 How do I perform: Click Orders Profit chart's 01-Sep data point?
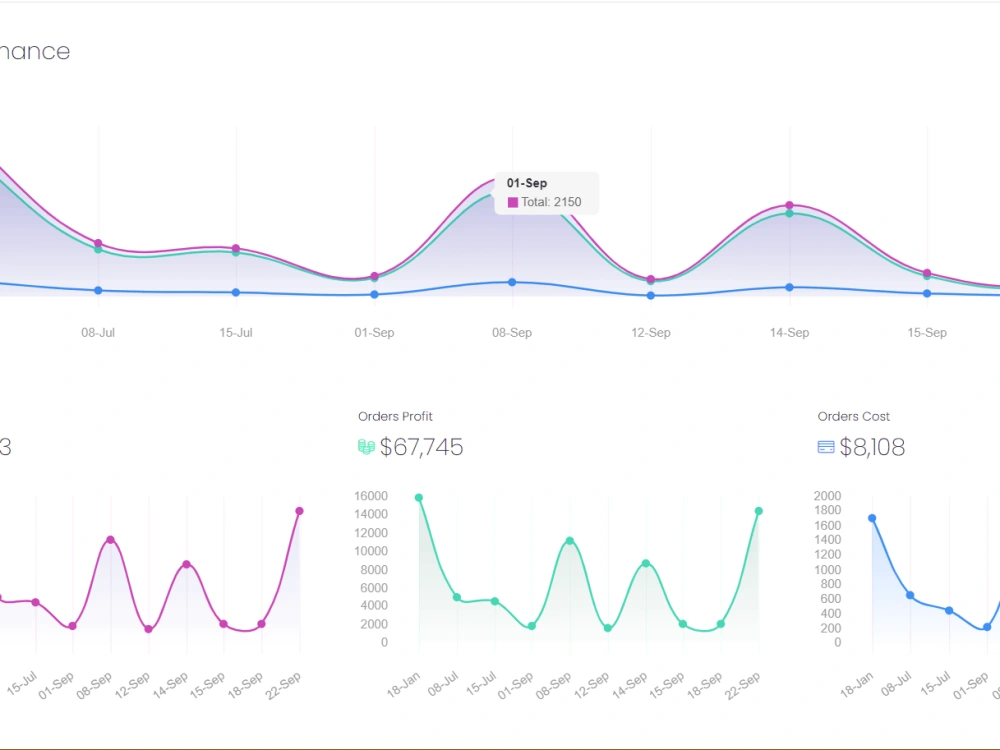pos(532,626)
